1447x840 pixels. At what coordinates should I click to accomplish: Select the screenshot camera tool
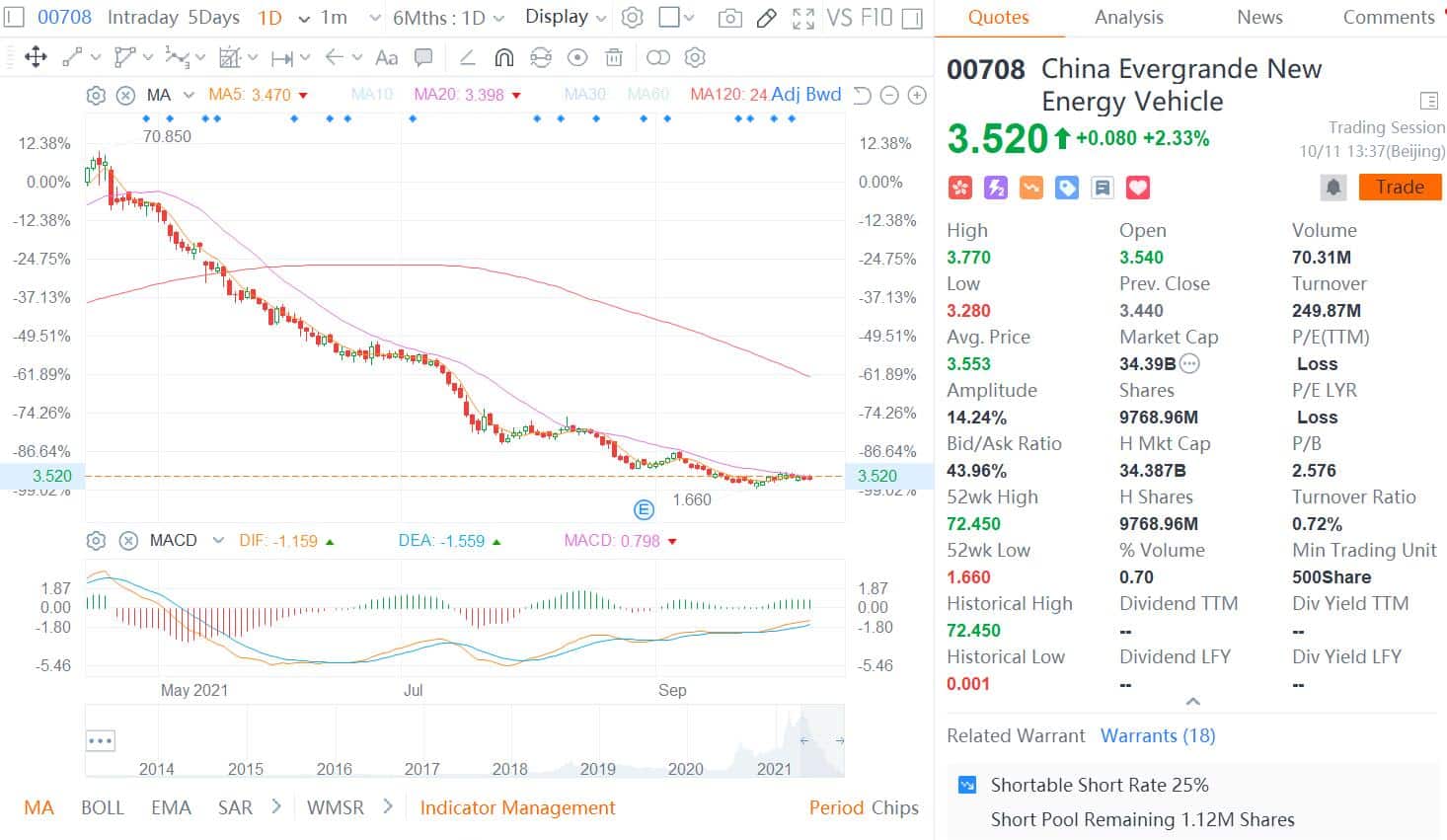729,18
